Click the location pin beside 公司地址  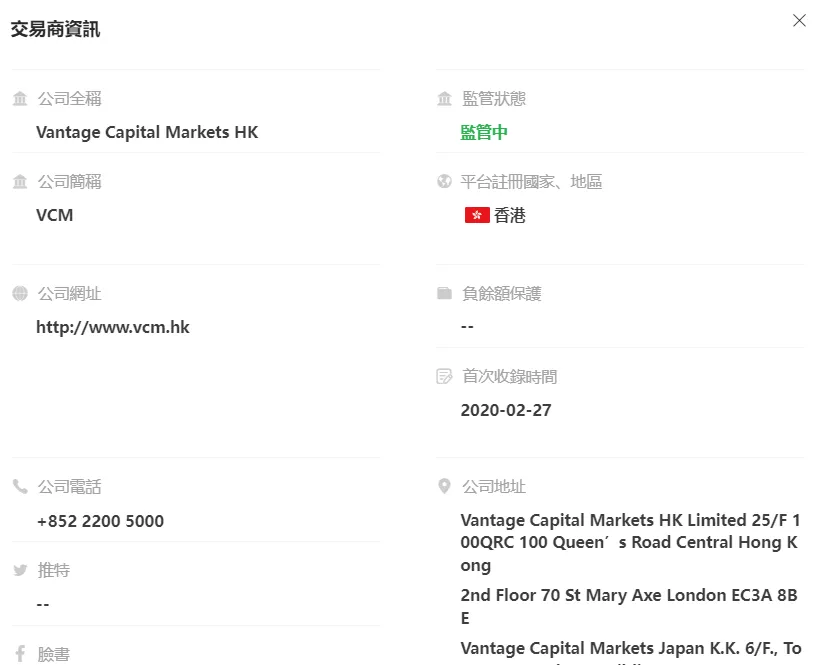pyautogui.click(x=444, y=487)
